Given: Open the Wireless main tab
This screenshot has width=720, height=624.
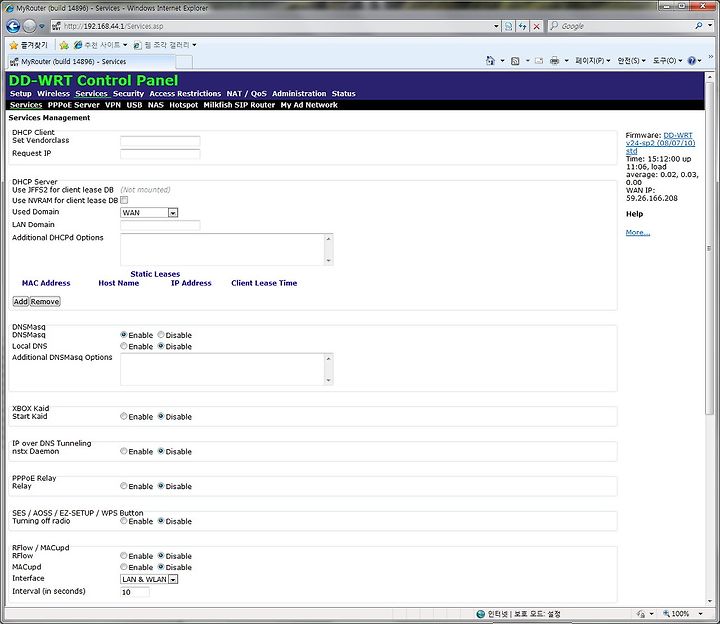Looking at the screenshot, I should (53, 94).
